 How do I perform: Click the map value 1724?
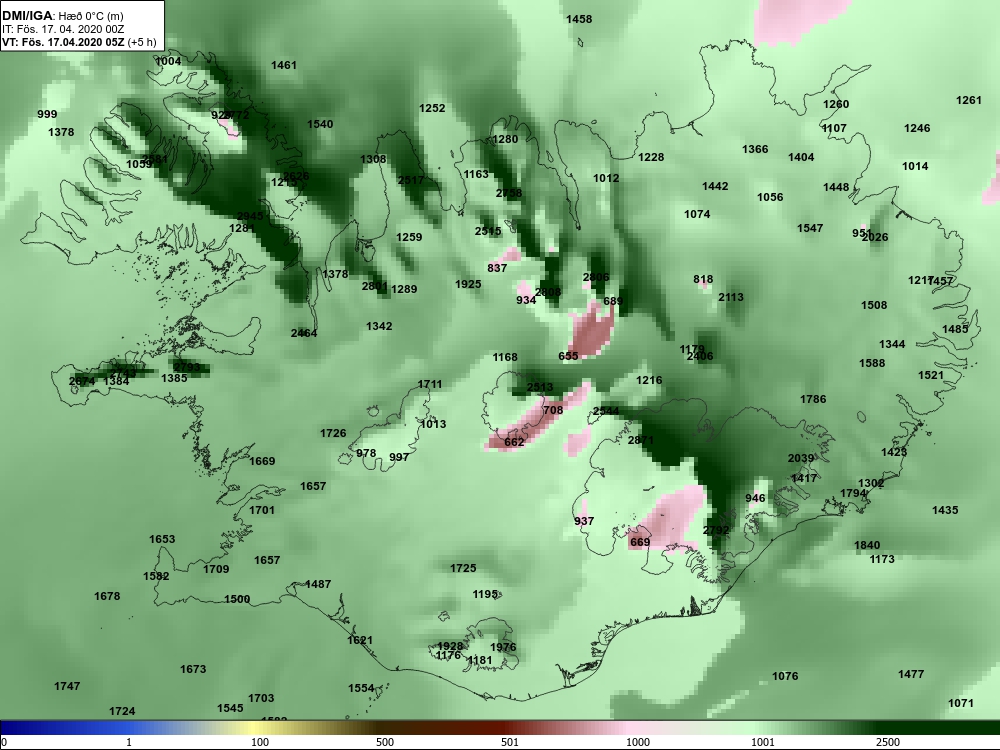[x=122, y=711]
